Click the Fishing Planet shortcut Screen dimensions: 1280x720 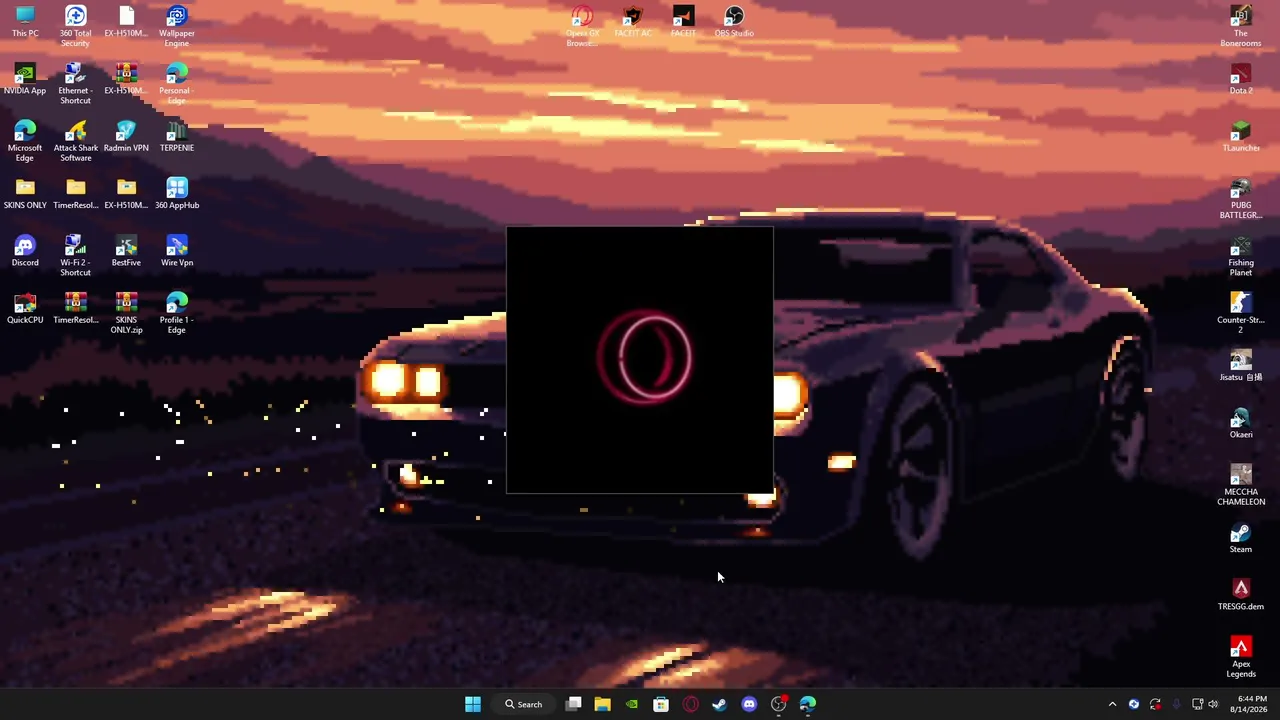pos(1241,256)
